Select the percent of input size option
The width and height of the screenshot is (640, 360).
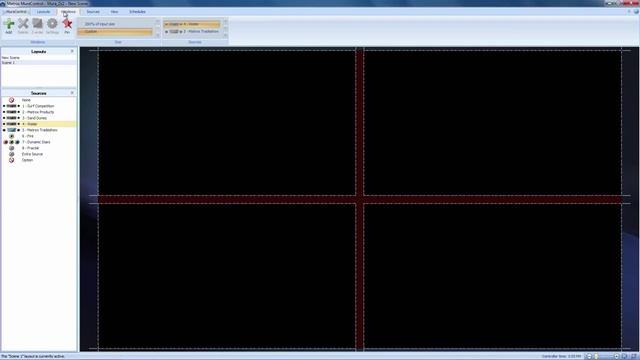pyautogui.click(x=116, y=24)
